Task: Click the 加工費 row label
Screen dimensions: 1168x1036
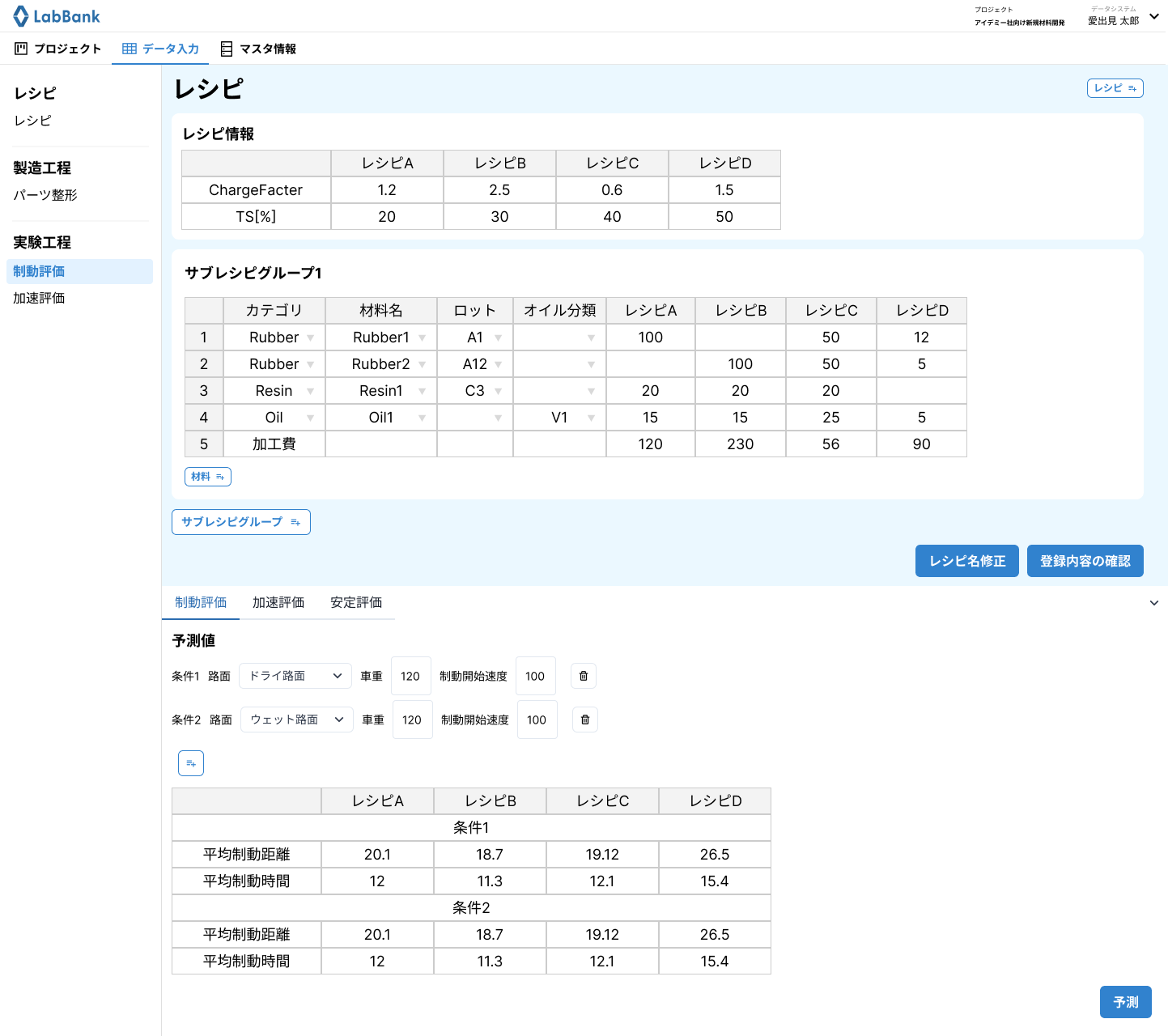Action: click(274, 444)
